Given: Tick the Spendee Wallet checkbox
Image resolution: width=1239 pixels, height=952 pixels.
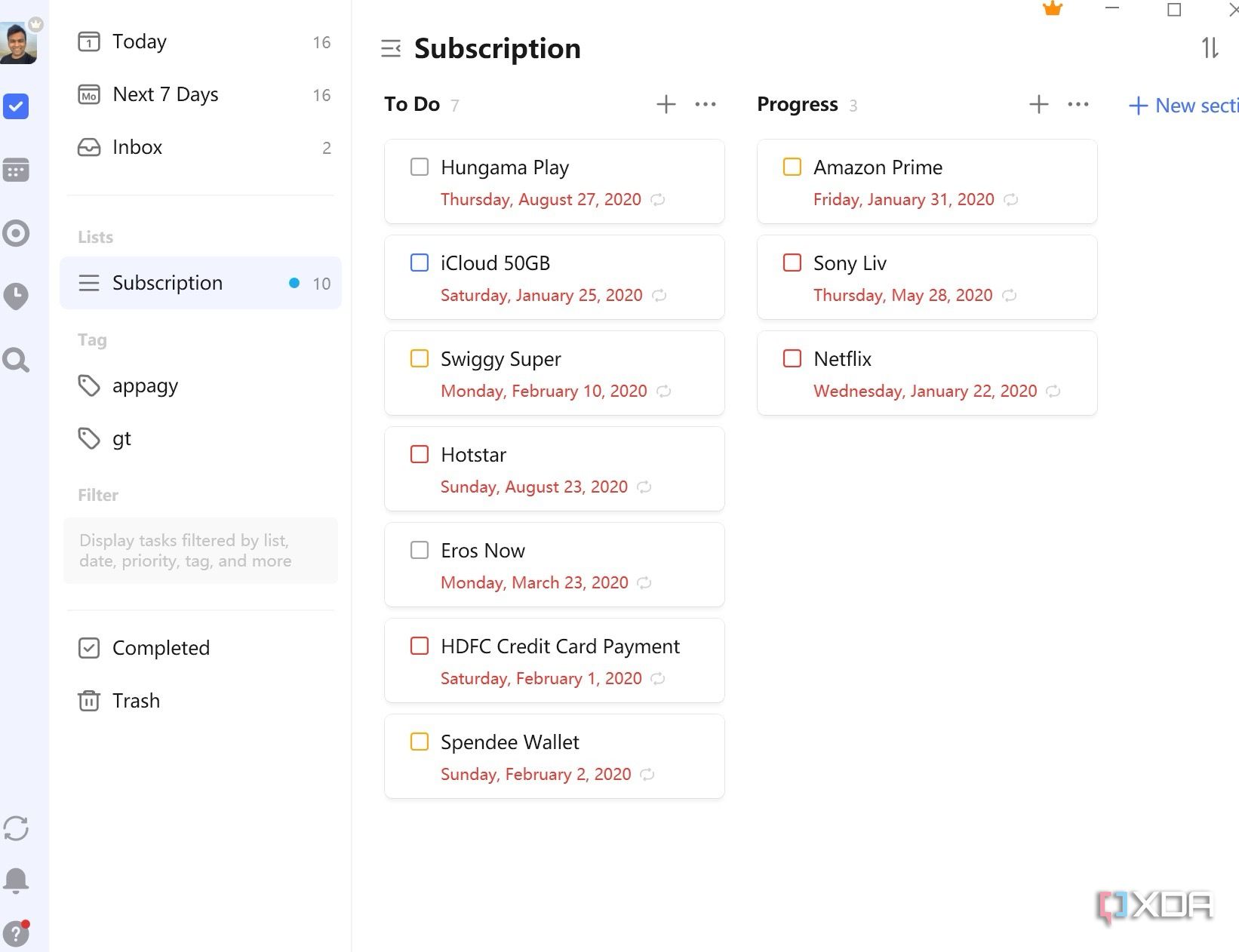Looking at the screenshot, I should (x=420, y=742).
